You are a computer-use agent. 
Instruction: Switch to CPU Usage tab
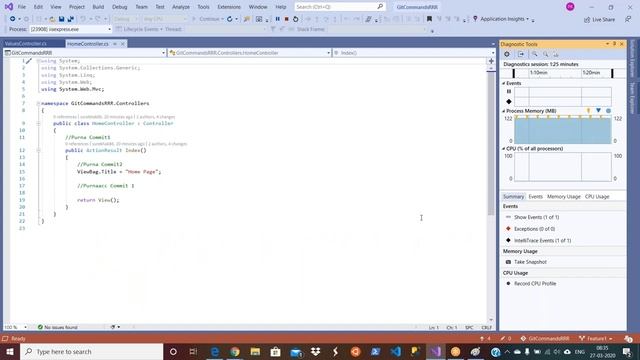point(597,197)
